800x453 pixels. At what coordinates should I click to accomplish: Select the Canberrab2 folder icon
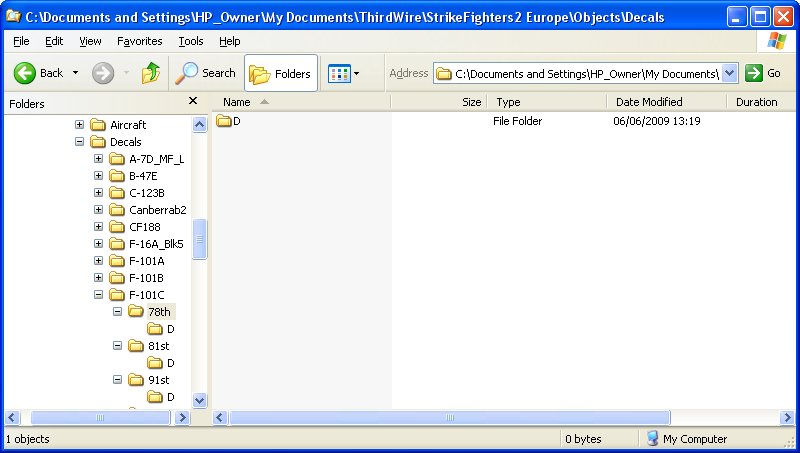(x=117, y=210)
